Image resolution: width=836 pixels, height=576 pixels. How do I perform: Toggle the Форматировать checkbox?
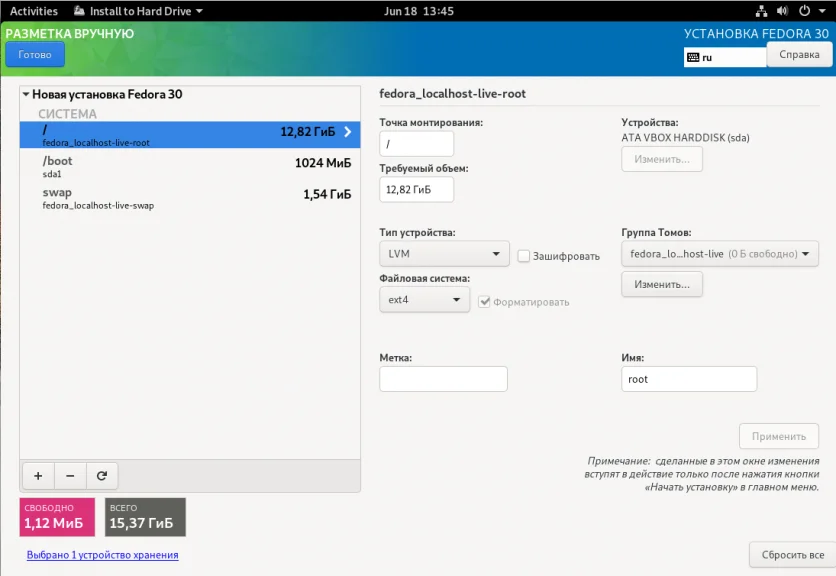point(484,302)
